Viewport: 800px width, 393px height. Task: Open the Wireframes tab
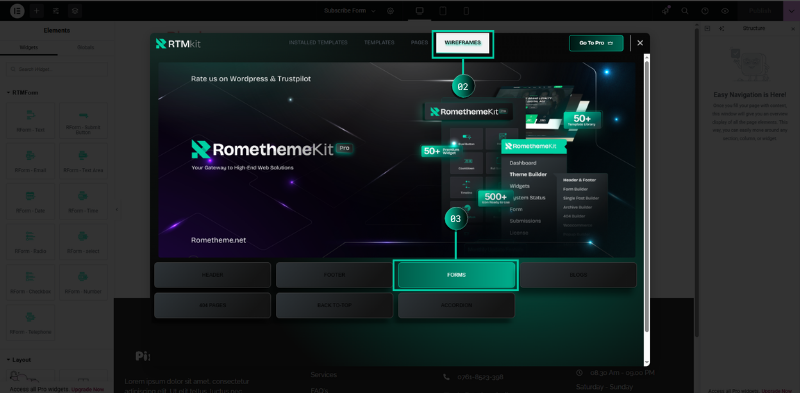(463, 43)
